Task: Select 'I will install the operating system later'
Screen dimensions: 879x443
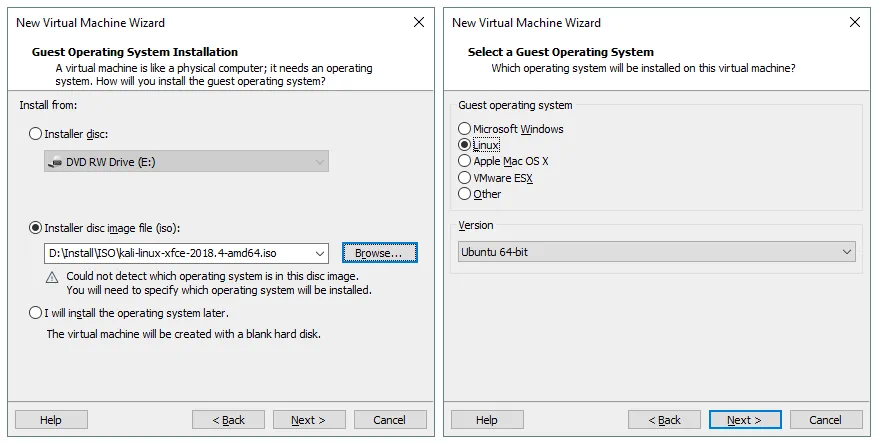Action: (x=37, y=313)
